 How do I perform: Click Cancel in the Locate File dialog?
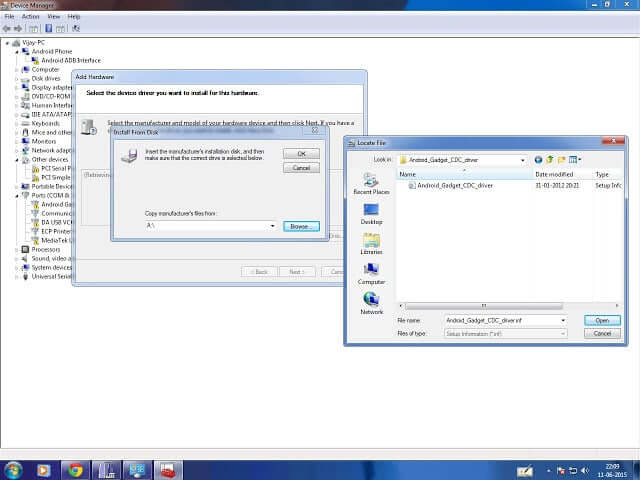pyautogui.click(x=602, y=333)
